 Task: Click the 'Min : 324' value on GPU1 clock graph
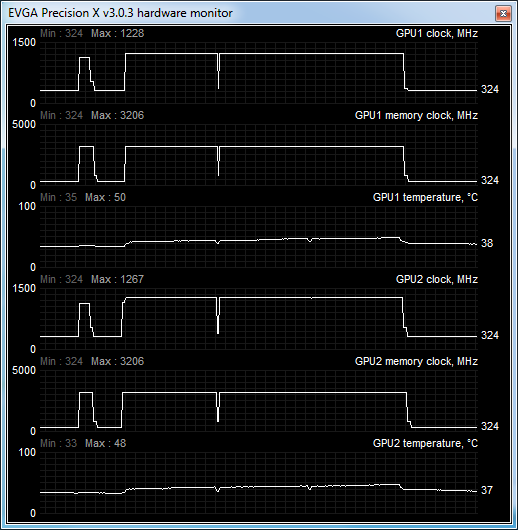click(62, 33)
